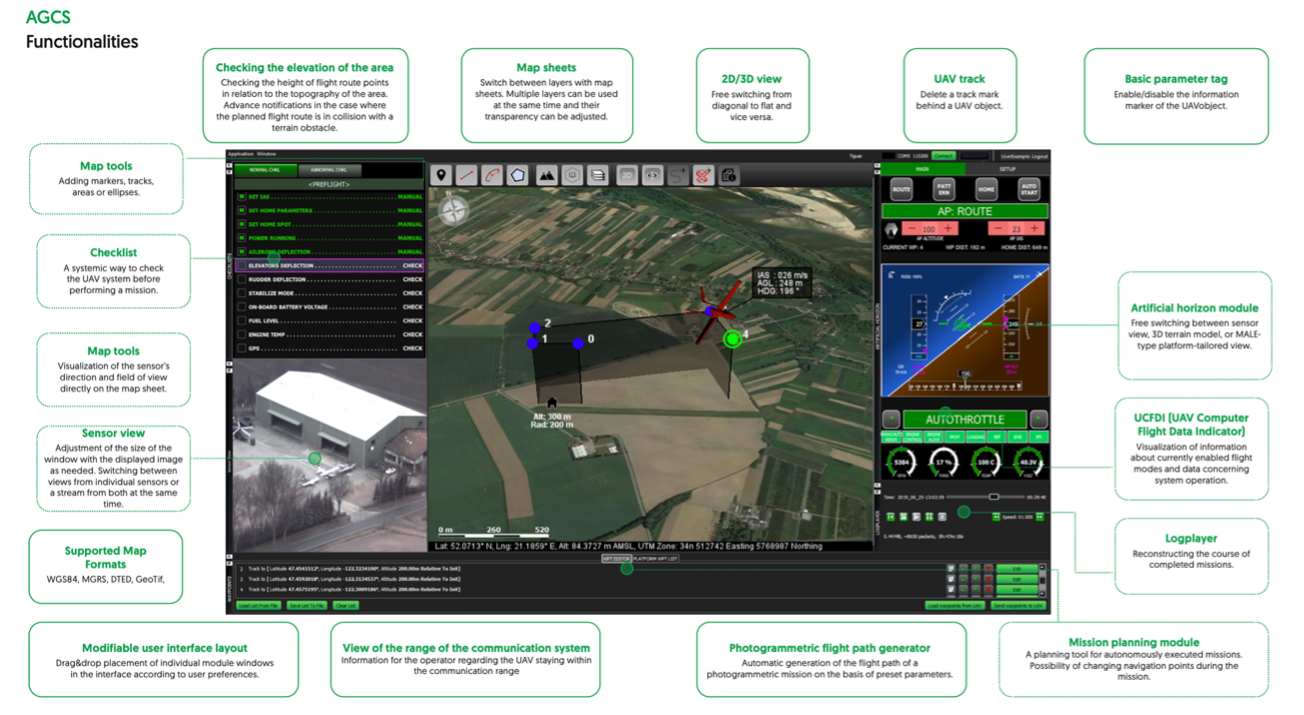Click the sensor field-of-view eye icon

tap(652, 174)
